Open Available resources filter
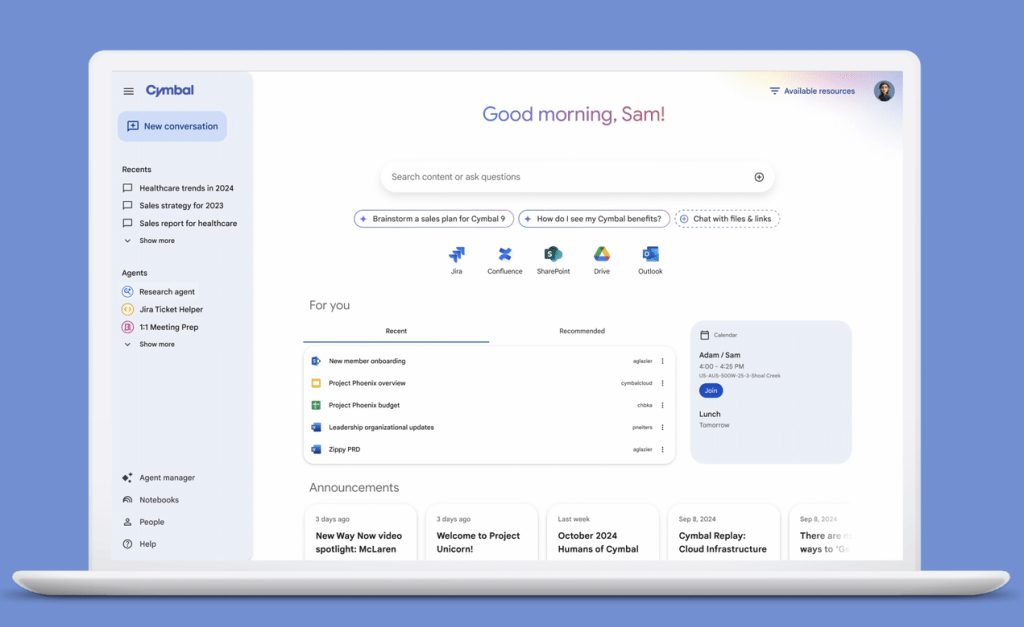Viewport: 1024px width, 627px height. click(x=812, y=91)
